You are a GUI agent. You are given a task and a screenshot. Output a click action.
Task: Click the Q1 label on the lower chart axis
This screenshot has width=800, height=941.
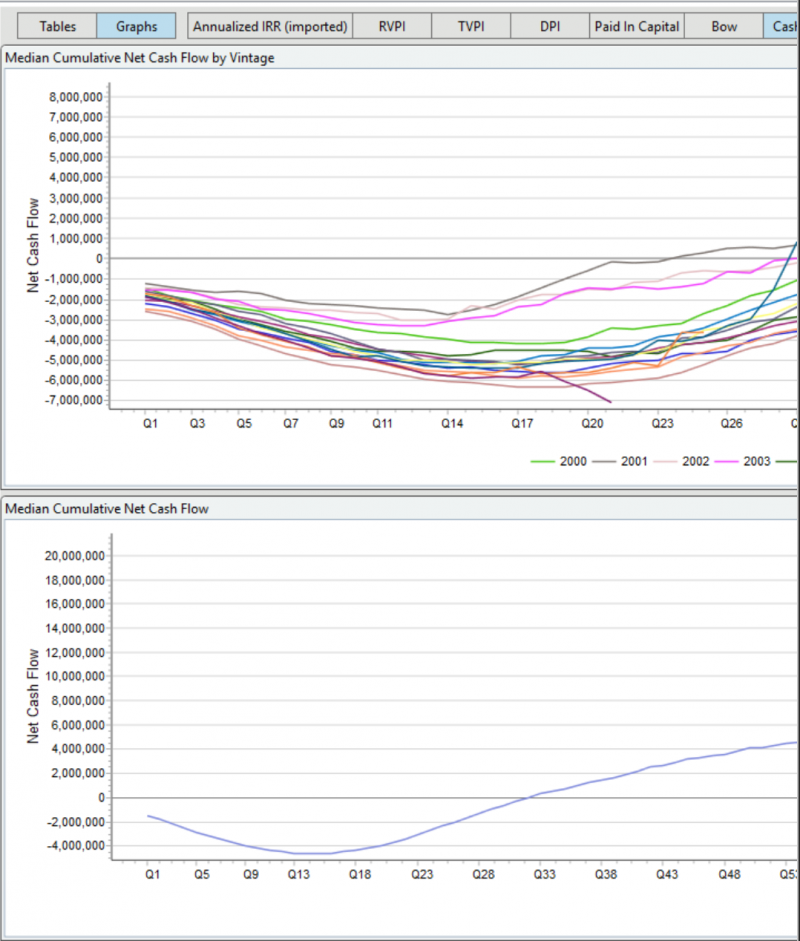point(150,874)
